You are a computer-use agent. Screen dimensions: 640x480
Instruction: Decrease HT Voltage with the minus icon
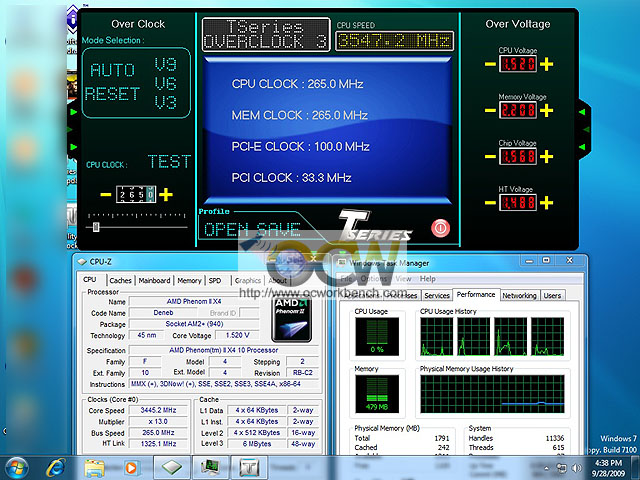(x=490, y=202)
